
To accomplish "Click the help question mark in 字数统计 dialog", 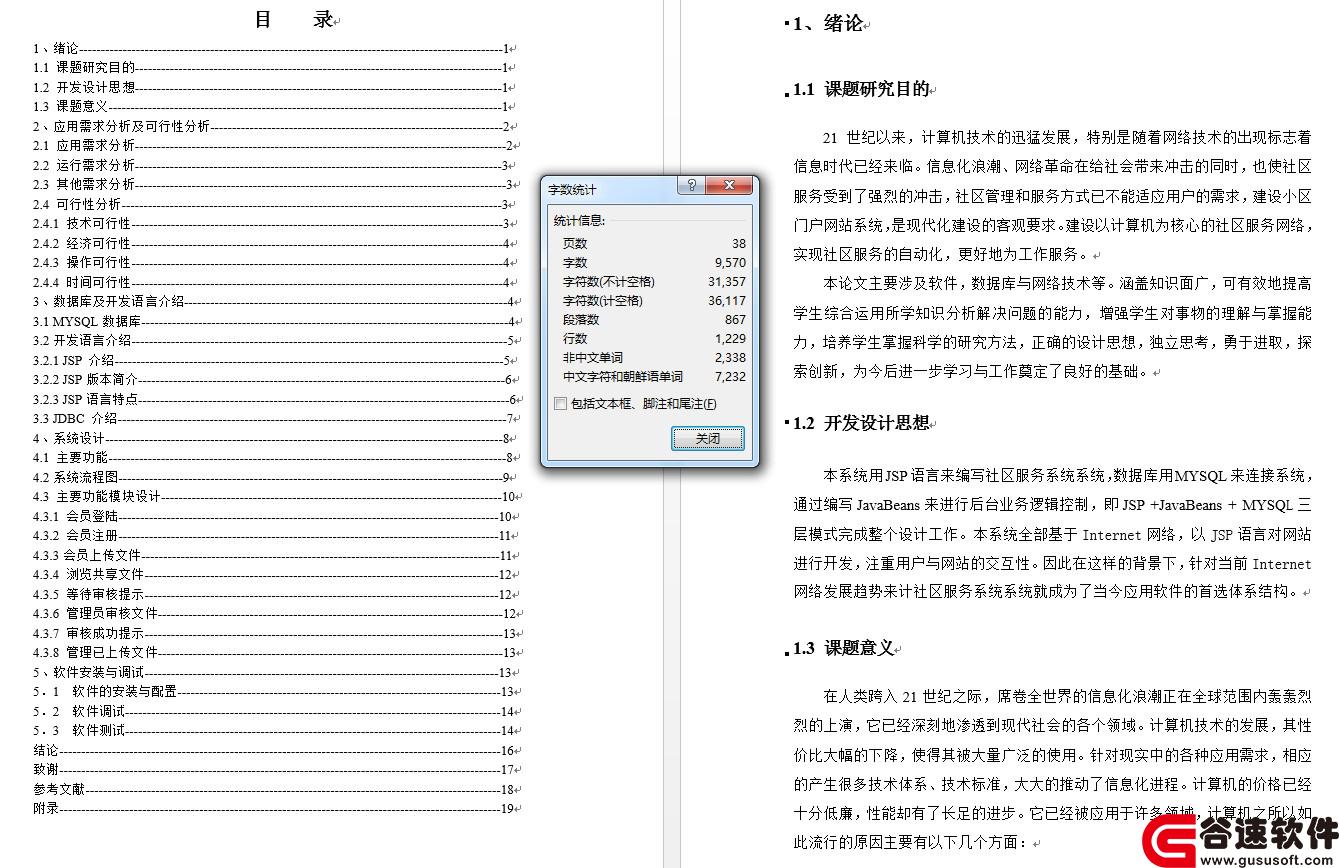I will click(691, 186).
